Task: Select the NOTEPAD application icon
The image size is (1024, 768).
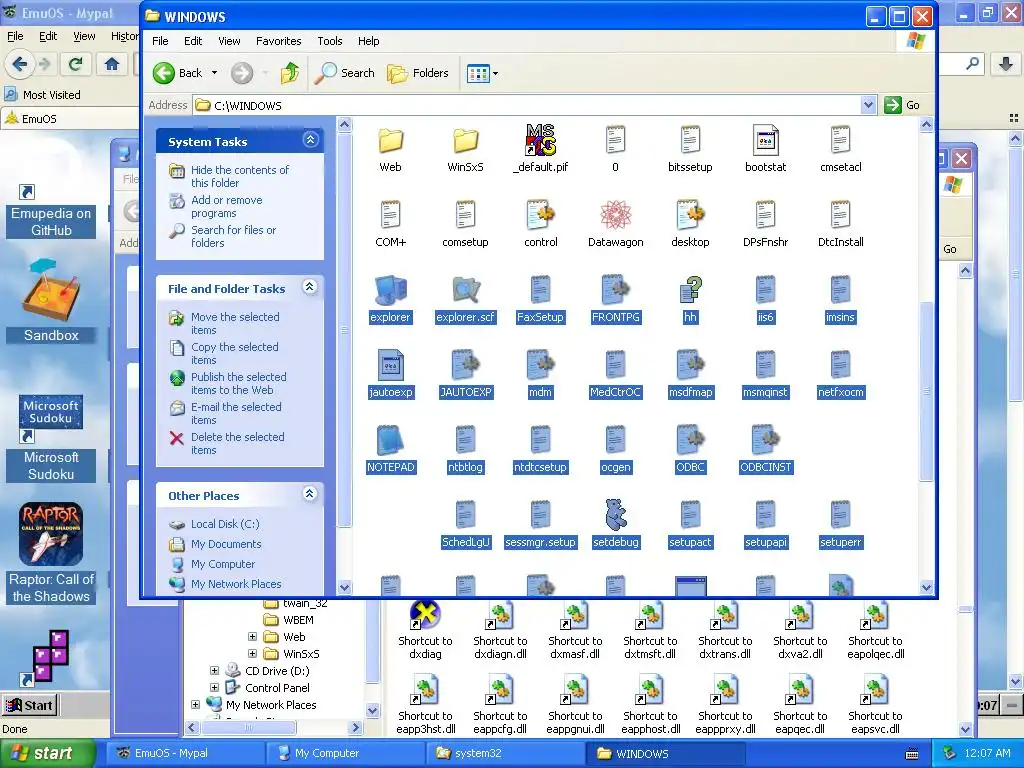Action: pos(390,440)
